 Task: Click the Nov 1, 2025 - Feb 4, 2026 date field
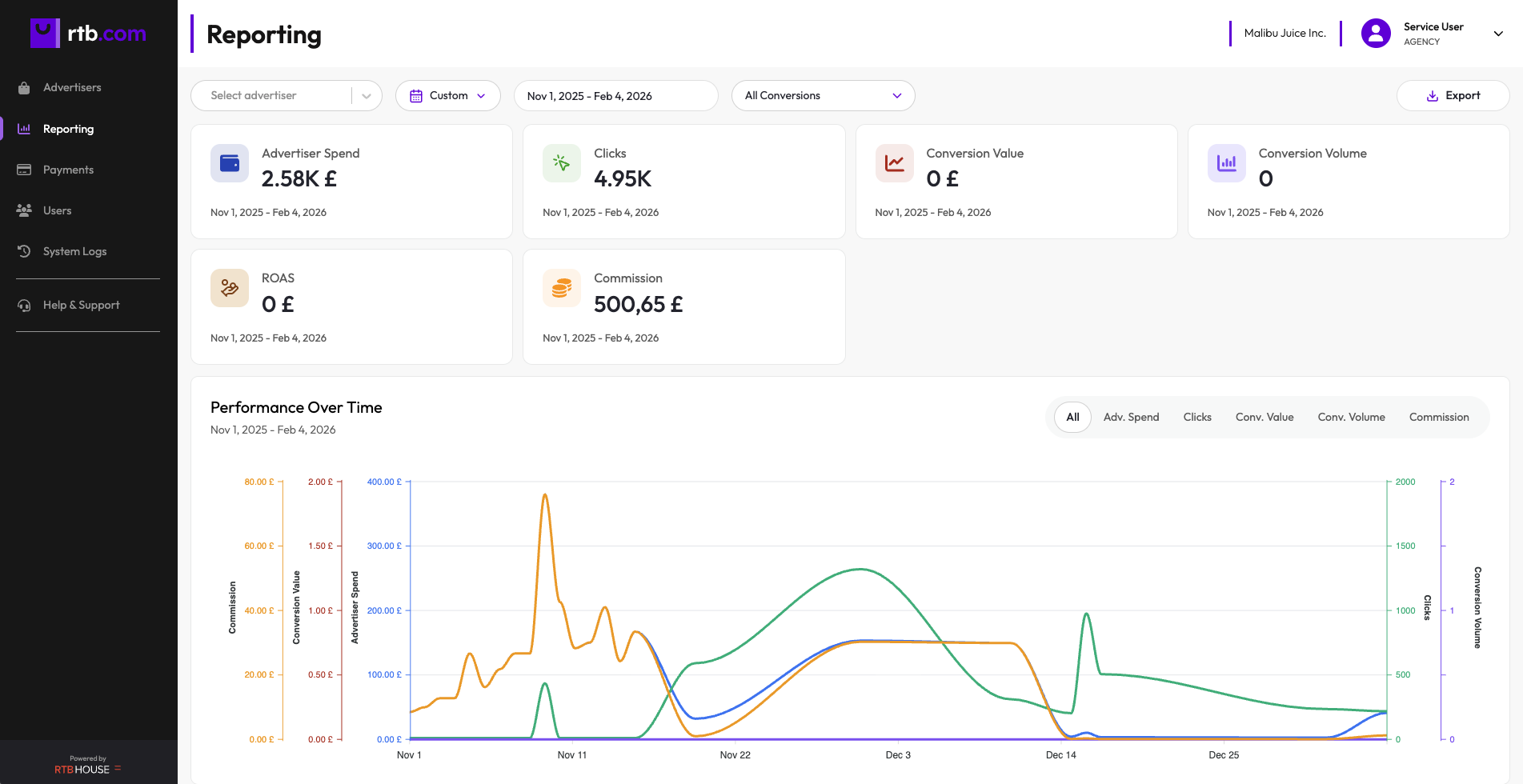pos(615,96)
